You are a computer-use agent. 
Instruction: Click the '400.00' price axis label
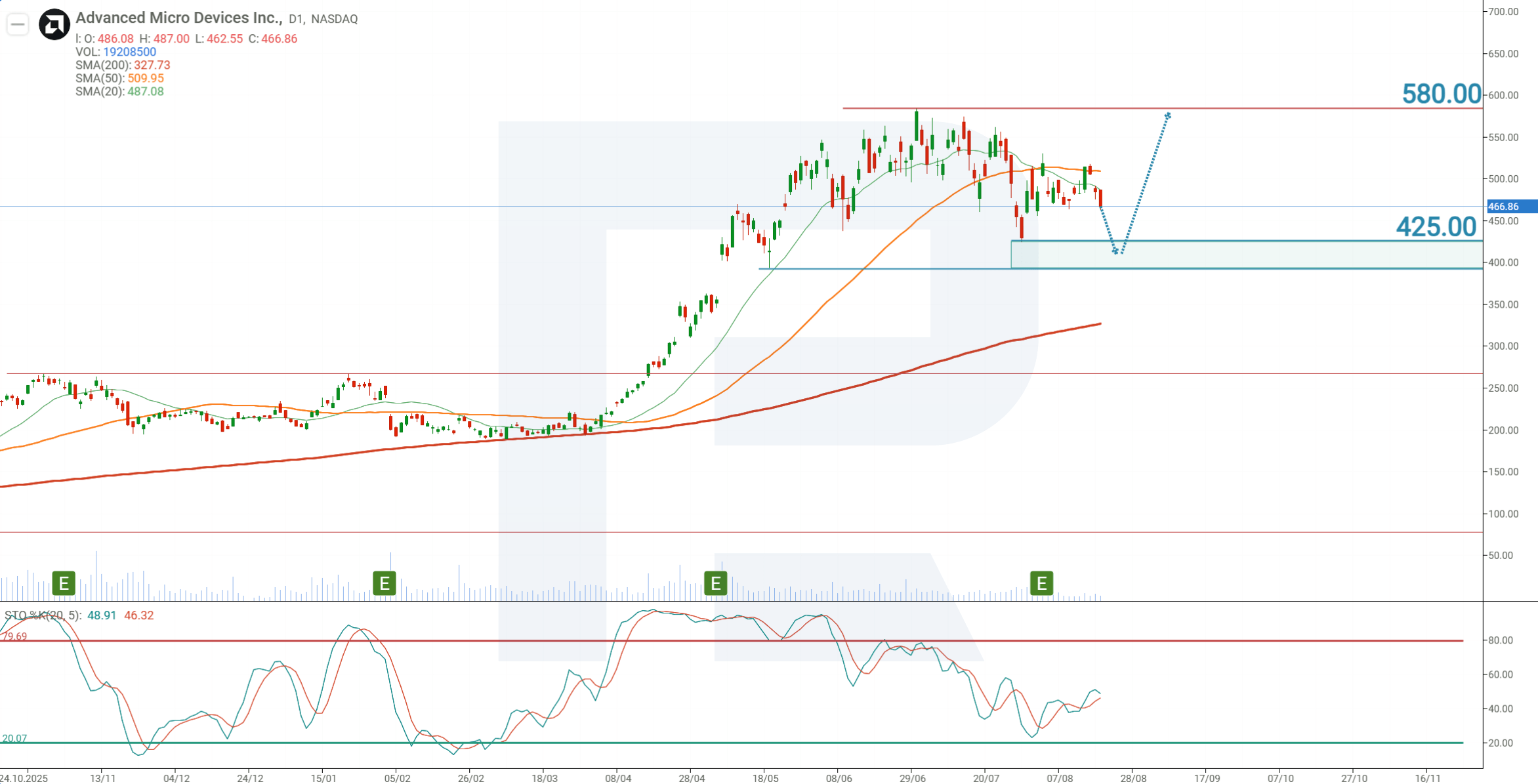coord(1504,262)
